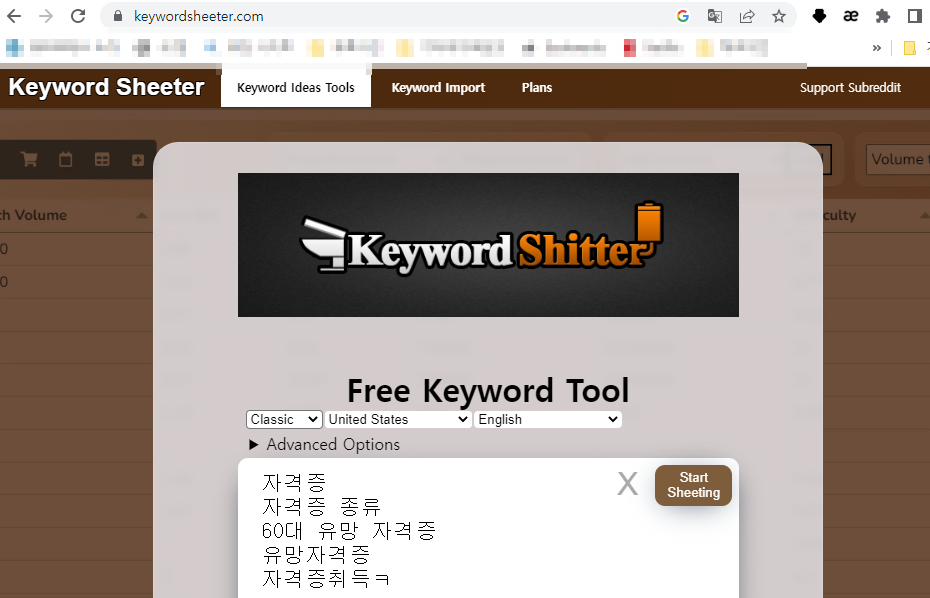Click the address bar URL keywordsheeter.com
Image resolution: width=930 pixels, height=598 pixels.
[x=199, y=16]
